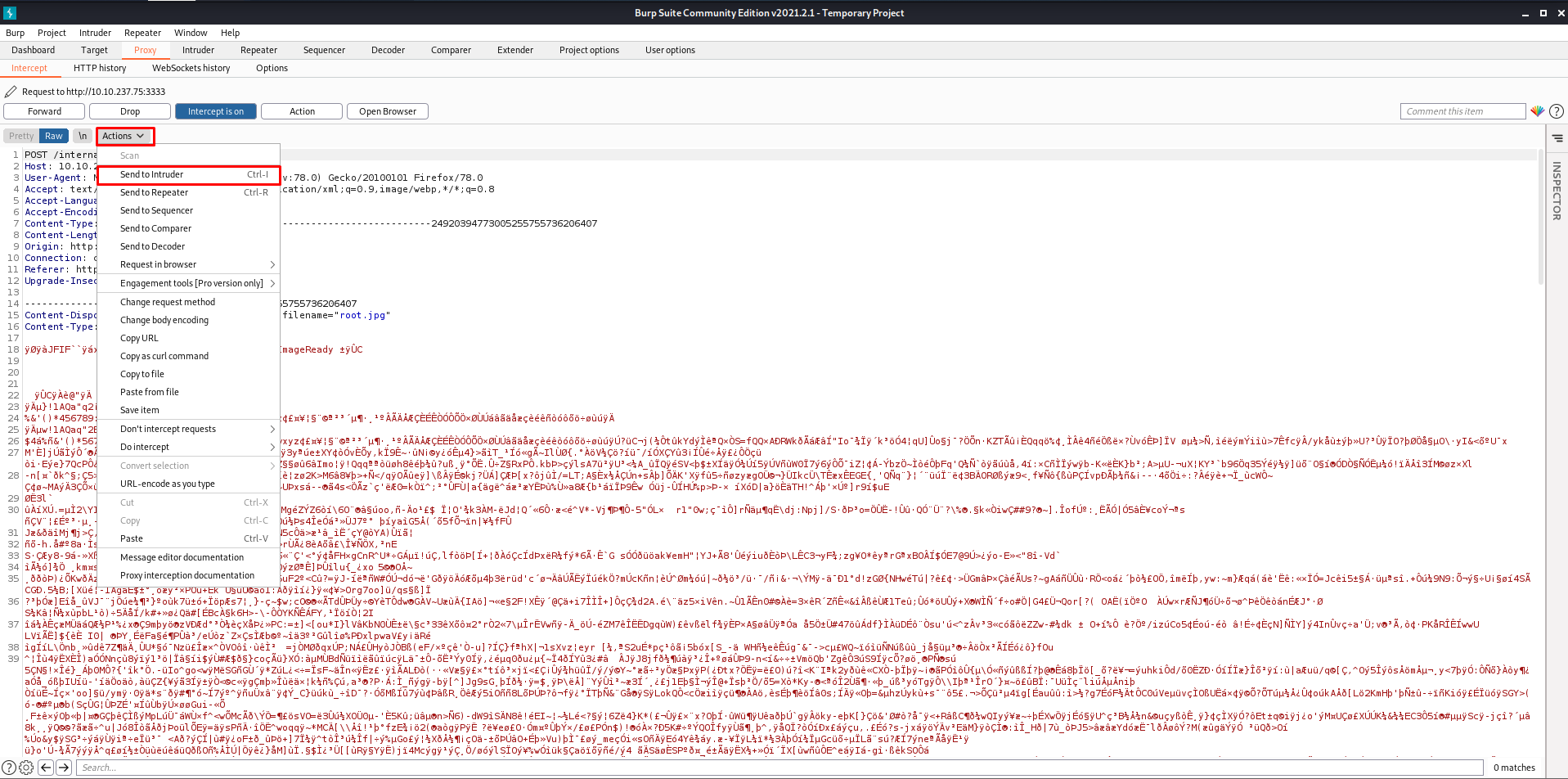Click the help icon next to comment field

point(1557,111)
